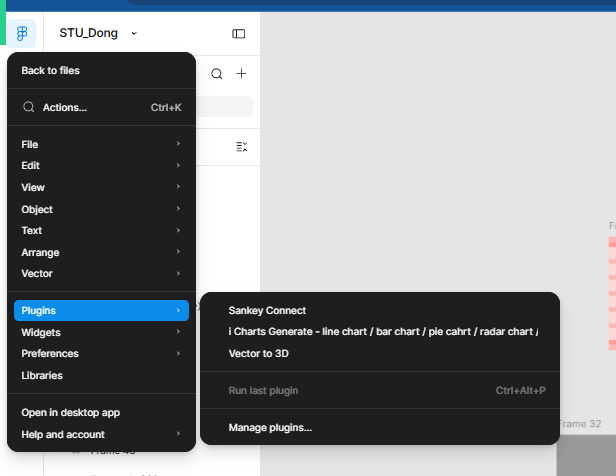
Task: Open STU_Dong file name dropdown arrow
Action: click(134, 33)
